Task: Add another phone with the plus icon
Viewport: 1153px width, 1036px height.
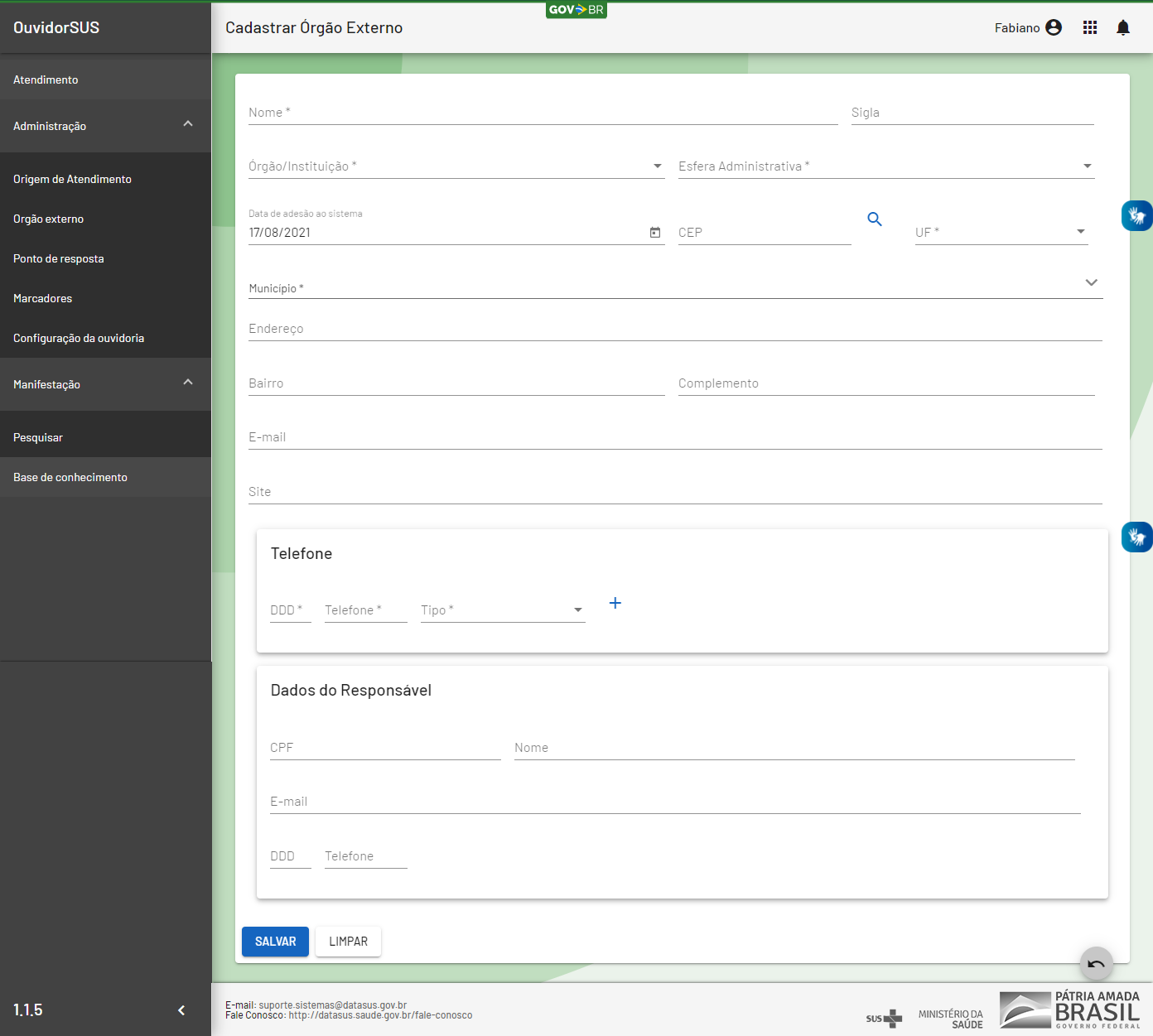Action: tap(615, 603)
